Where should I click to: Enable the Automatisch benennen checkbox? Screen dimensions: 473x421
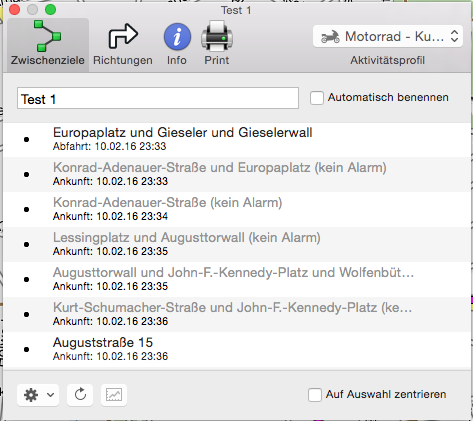(317, 98)
